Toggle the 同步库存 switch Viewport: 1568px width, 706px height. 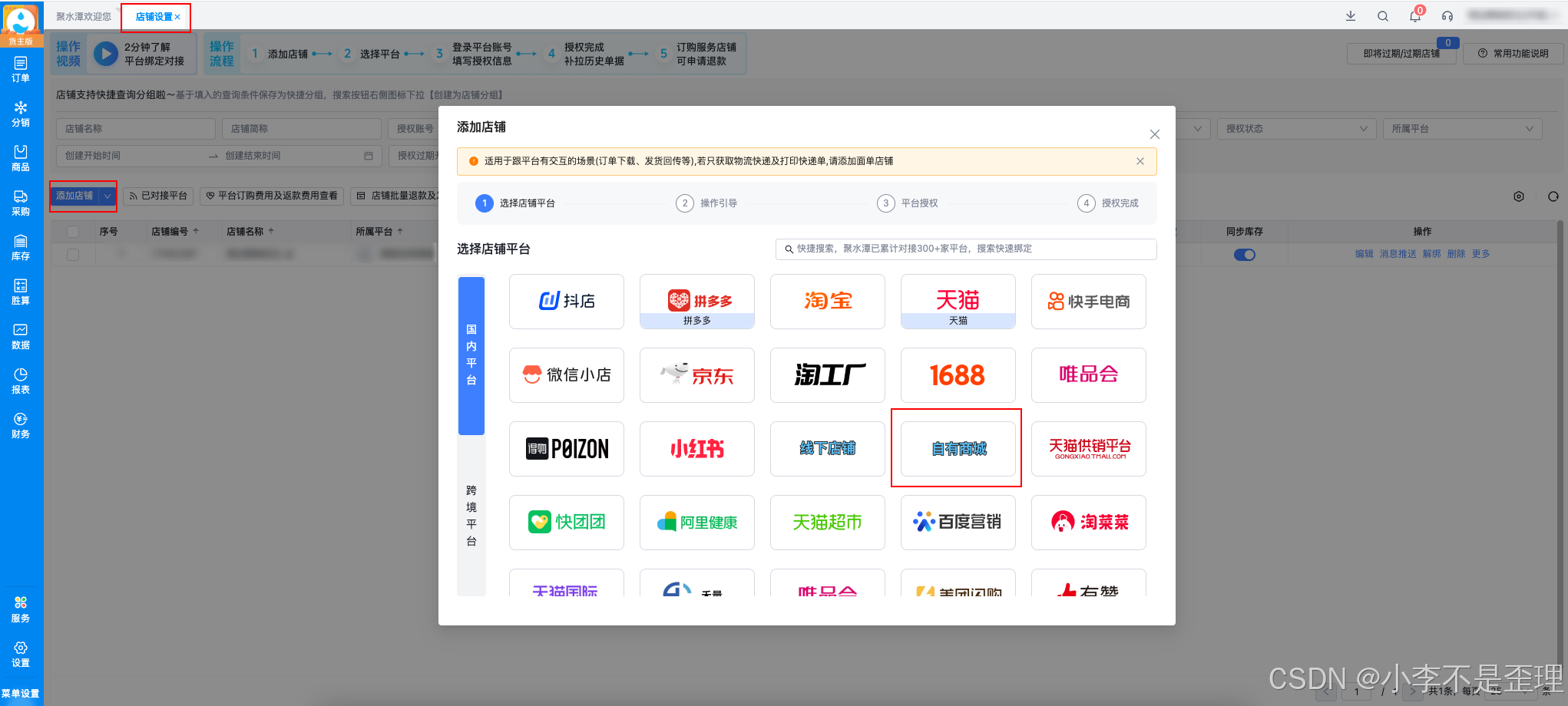pyautogui.click(x=1245, y=255)
